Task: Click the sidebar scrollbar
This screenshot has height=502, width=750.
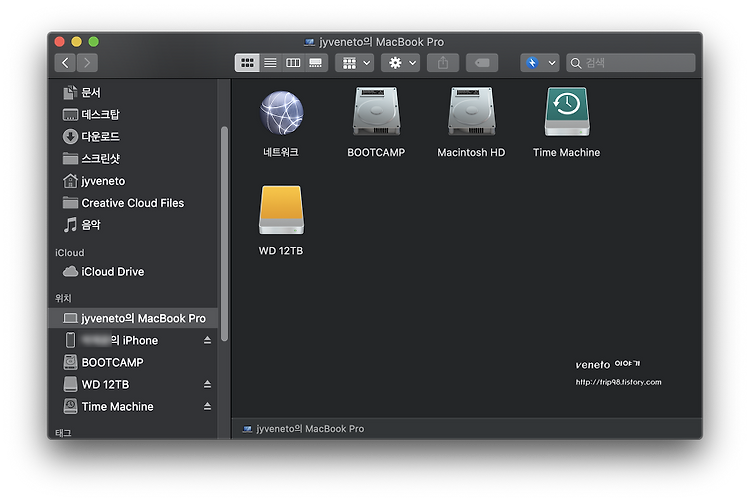Action: click(224, 234)
